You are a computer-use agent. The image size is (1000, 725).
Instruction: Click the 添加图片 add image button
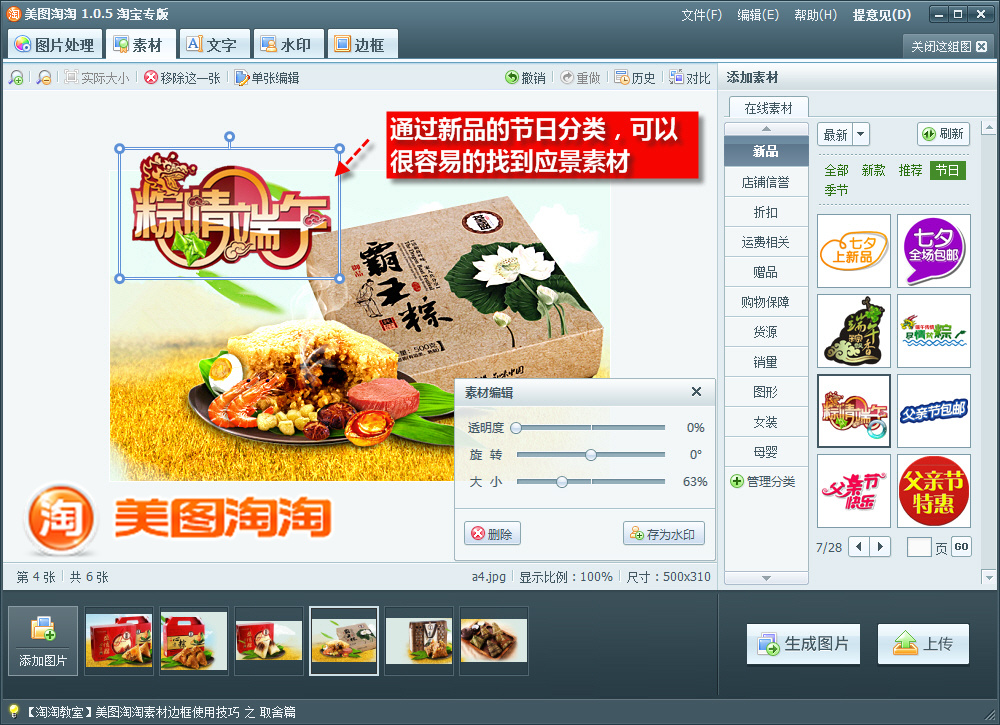43,640
